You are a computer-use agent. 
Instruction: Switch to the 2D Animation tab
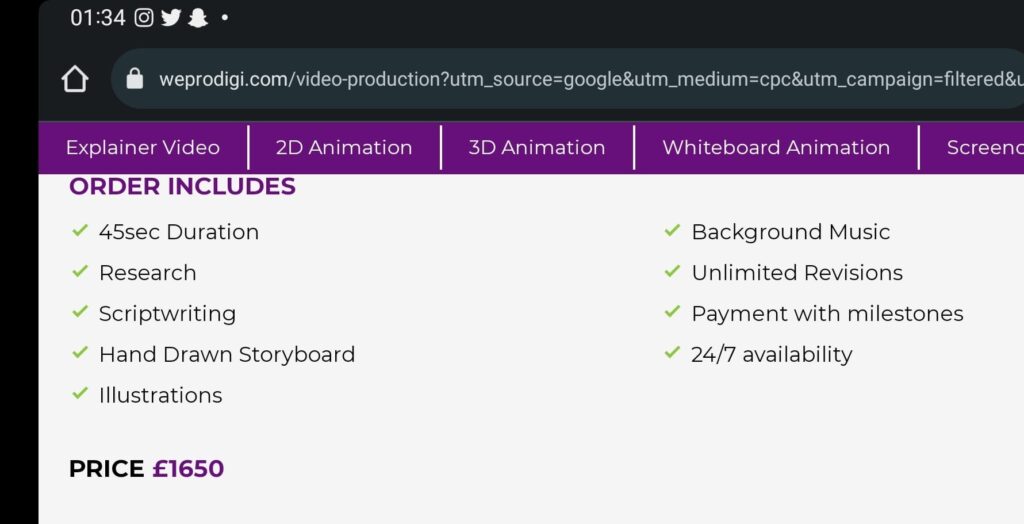[x=344, y=148]
